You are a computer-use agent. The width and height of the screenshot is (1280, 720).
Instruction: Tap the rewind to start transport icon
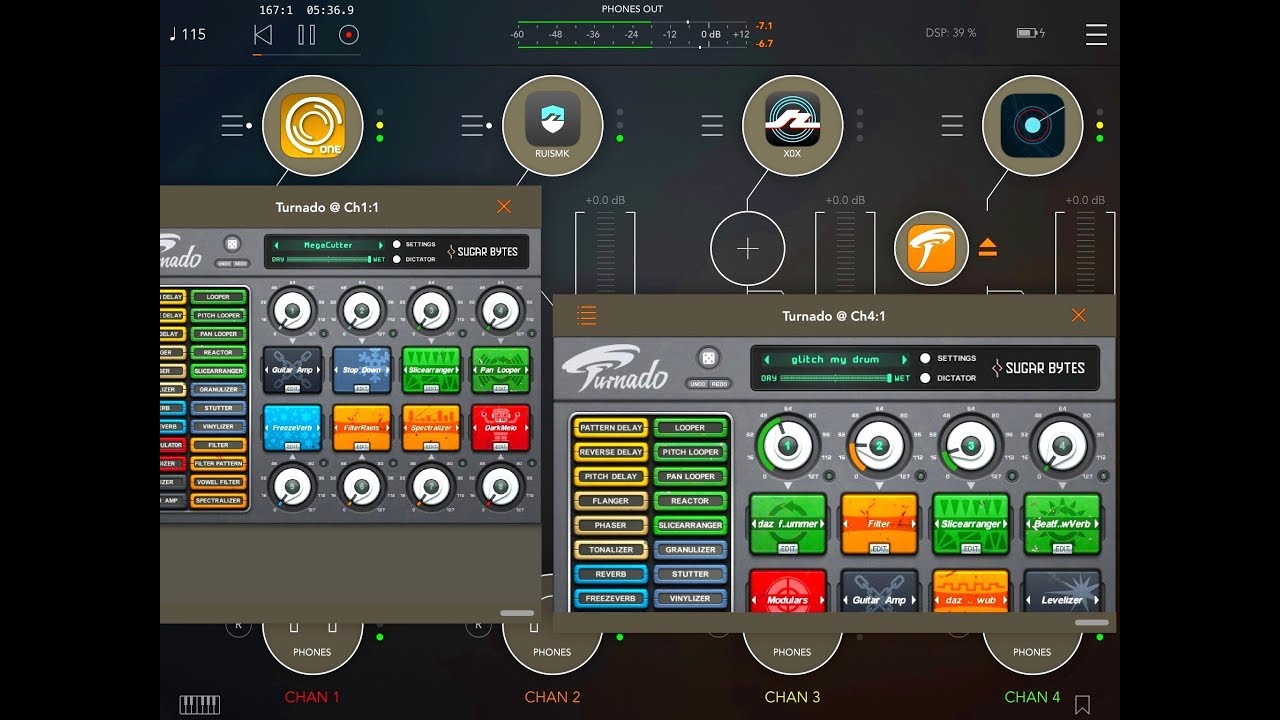click(262, 35)
